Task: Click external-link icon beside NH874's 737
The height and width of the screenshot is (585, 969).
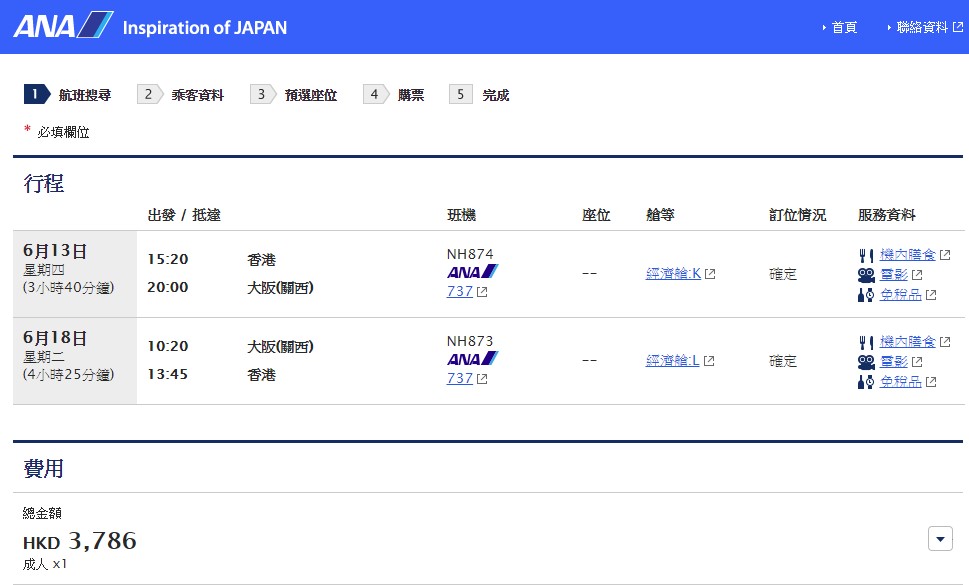Action: coord(482,292)
